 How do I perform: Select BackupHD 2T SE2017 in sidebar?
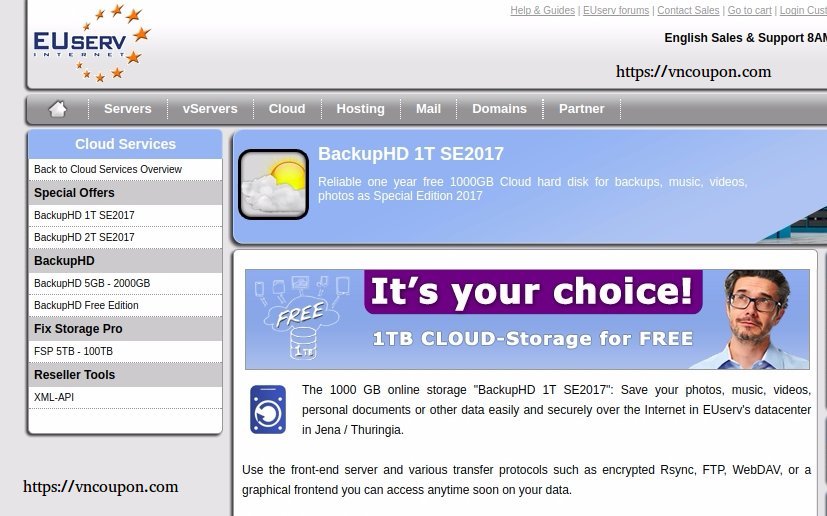[x=125, y=237]
